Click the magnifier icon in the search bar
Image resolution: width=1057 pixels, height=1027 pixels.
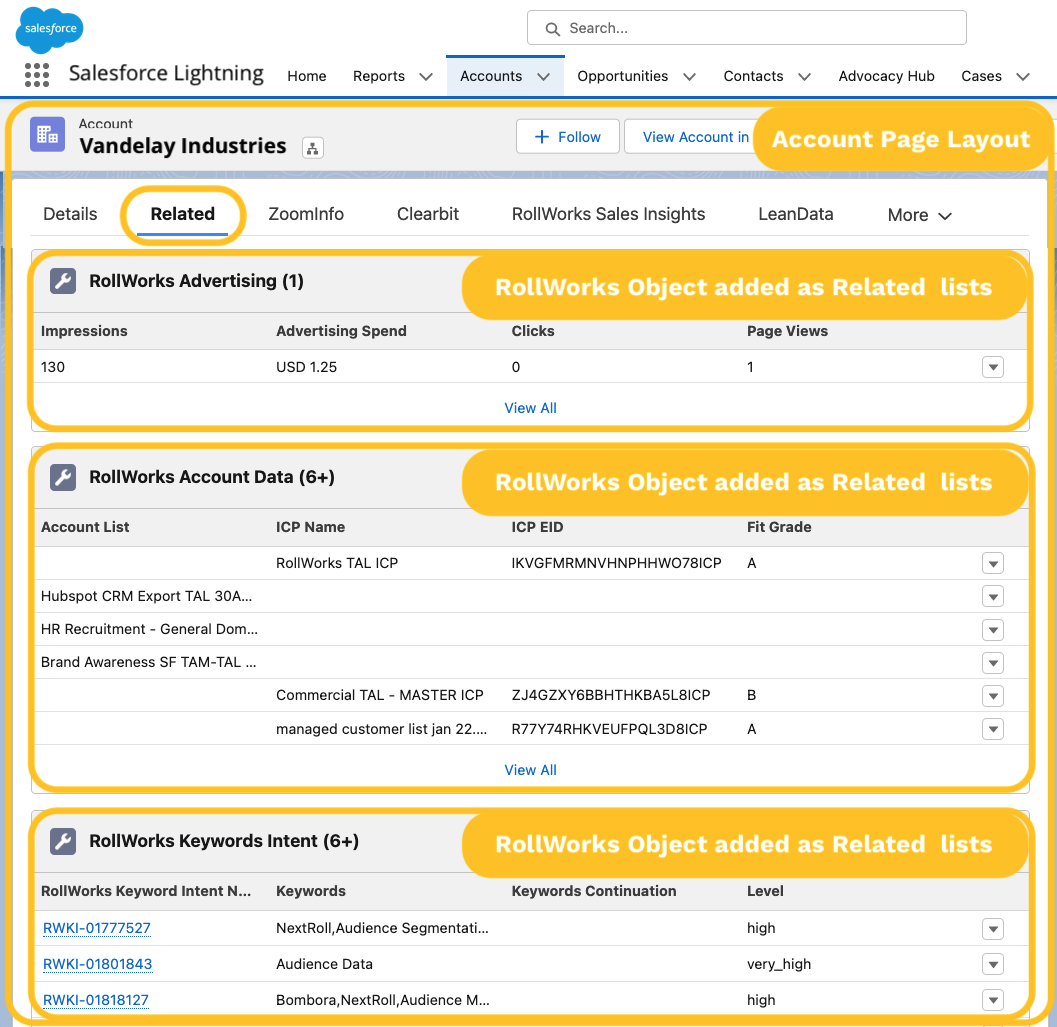pyautogui.click(x=552, y=28)
